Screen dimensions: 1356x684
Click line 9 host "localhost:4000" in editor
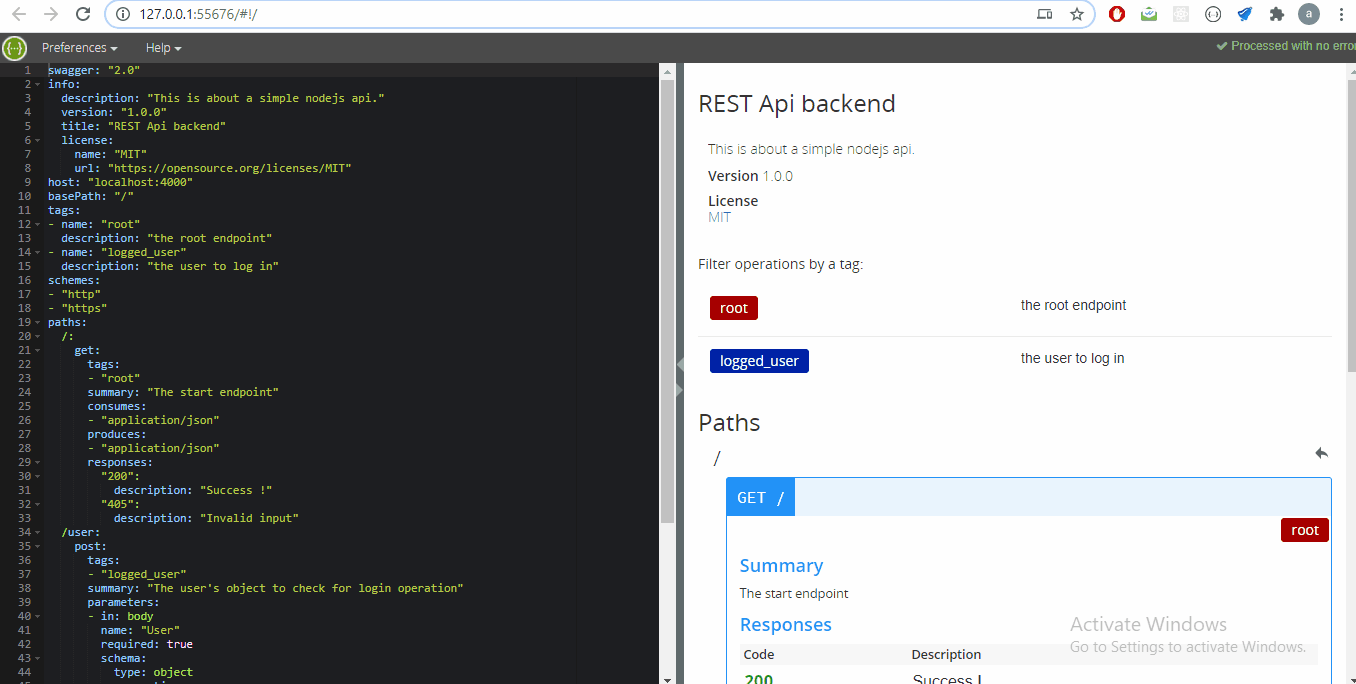[x=120, y=182]
